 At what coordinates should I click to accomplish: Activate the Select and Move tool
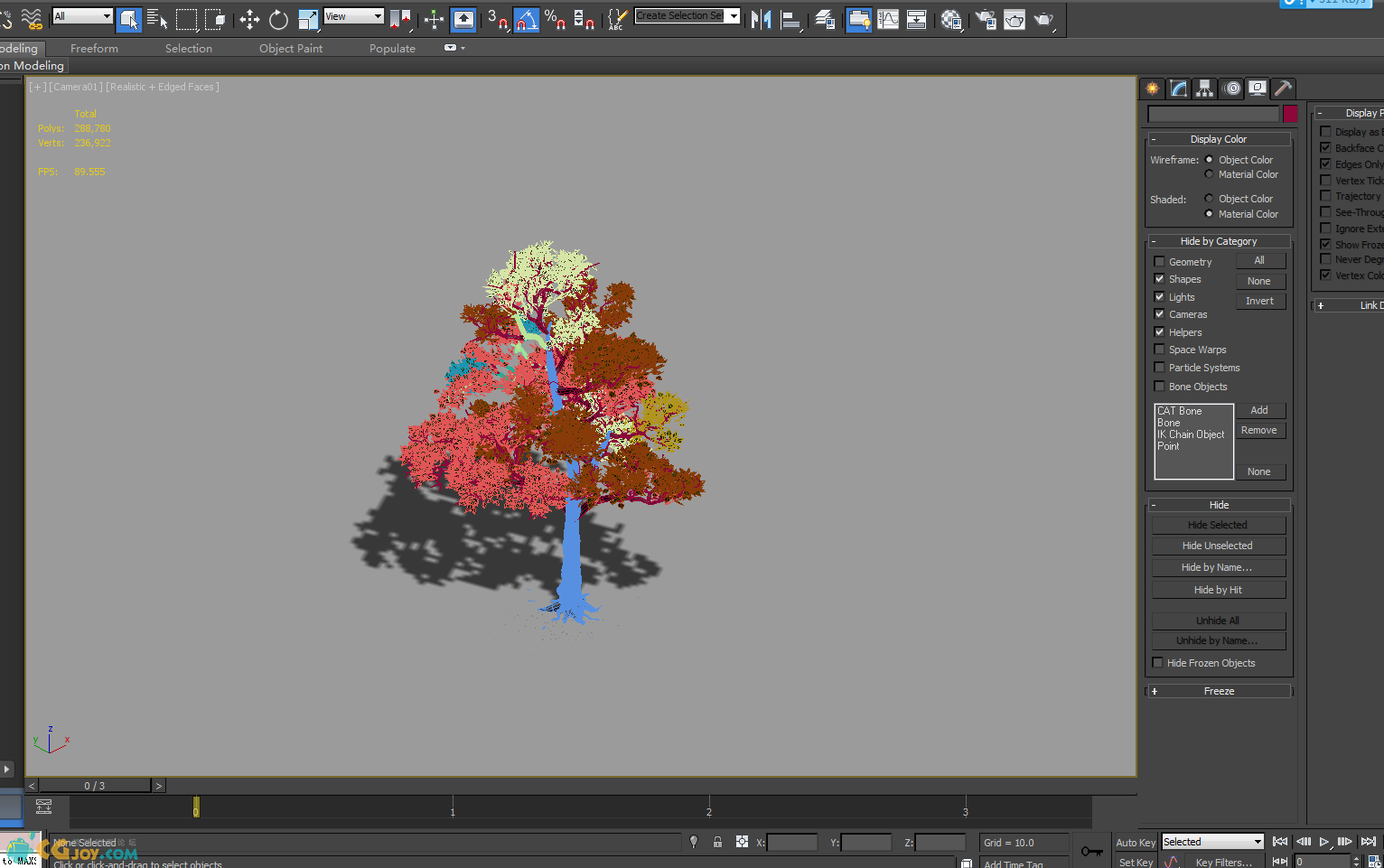click(249, 19)
